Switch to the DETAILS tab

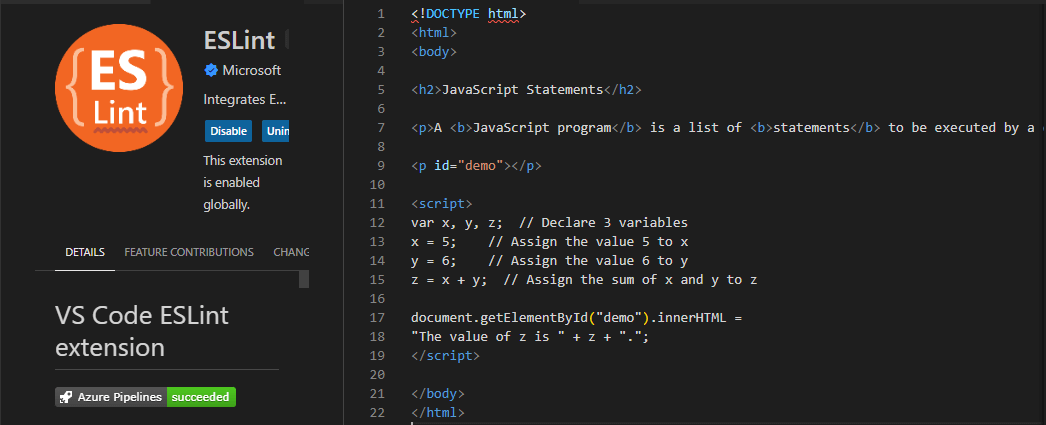click(x=85, y=252)
